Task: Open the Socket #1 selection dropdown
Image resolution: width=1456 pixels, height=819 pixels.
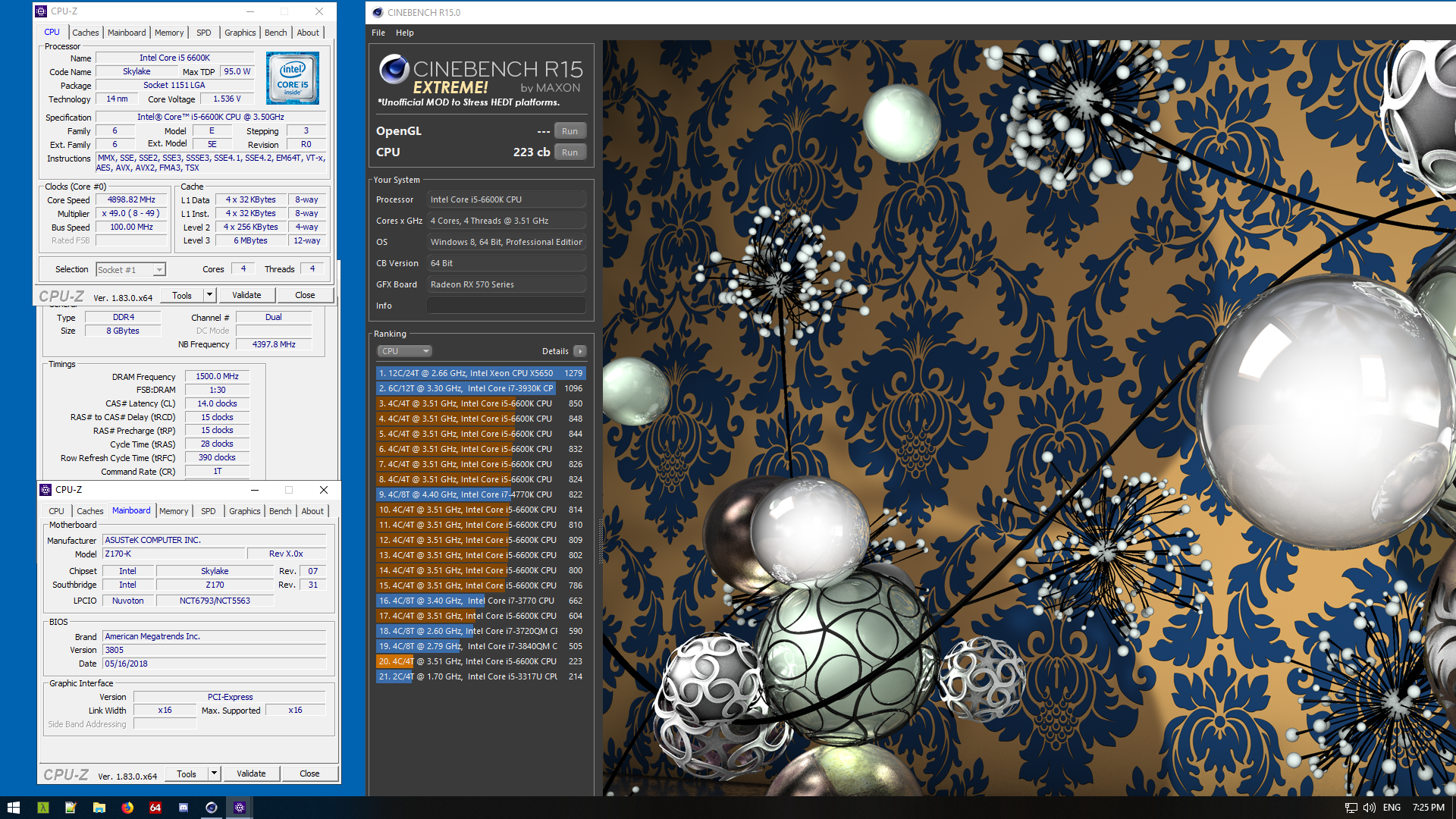Action: click(x=130, y=270)
